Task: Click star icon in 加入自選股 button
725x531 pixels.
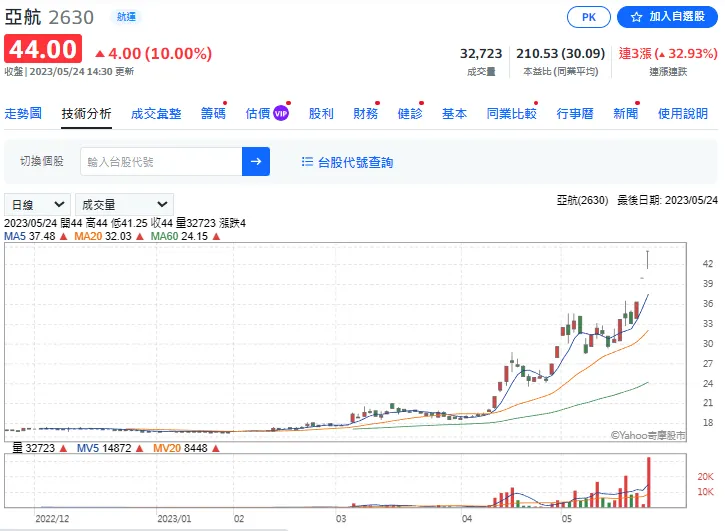Action: tap(637, 17)
